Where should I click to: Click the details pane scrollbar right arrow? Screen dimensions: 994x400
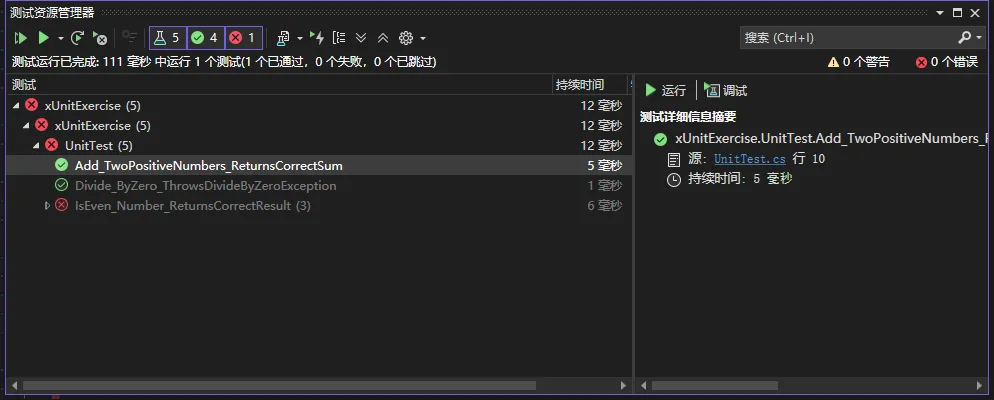pos(981,385)
